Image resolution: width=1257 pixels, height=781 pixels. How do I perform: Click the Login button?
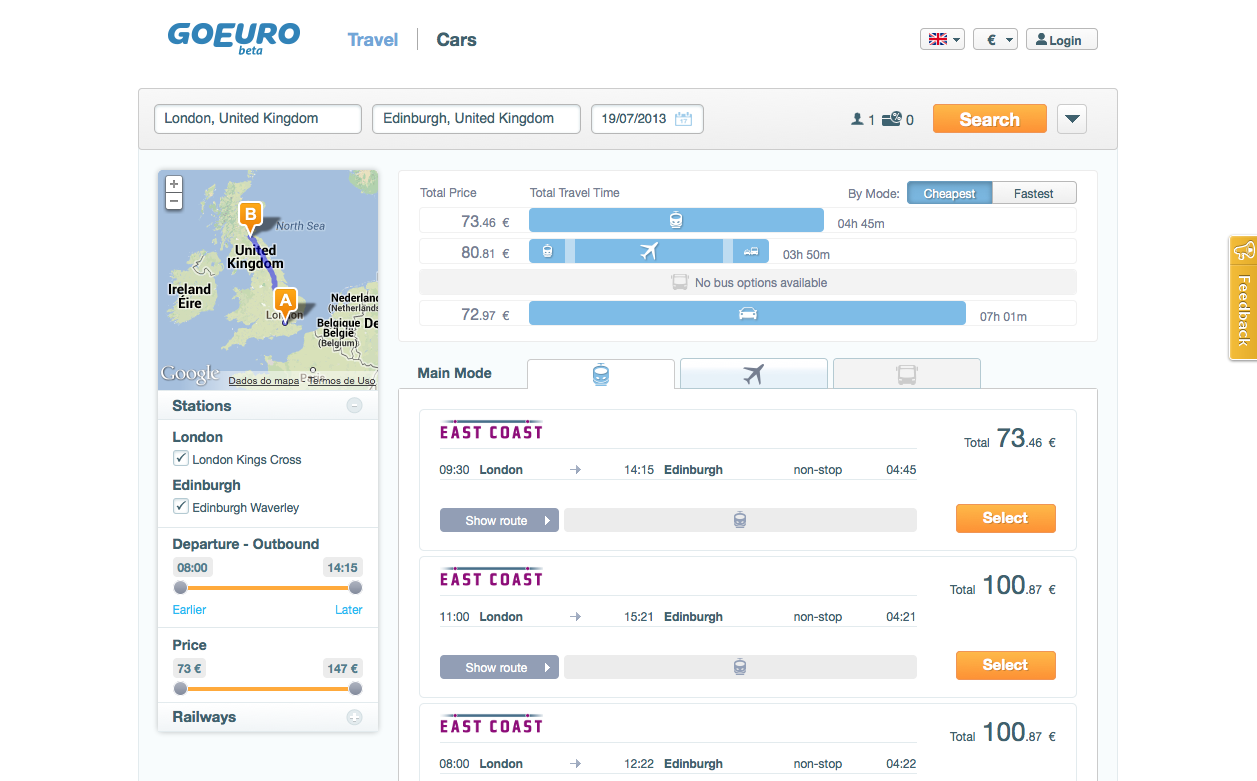click(1062, 39)
